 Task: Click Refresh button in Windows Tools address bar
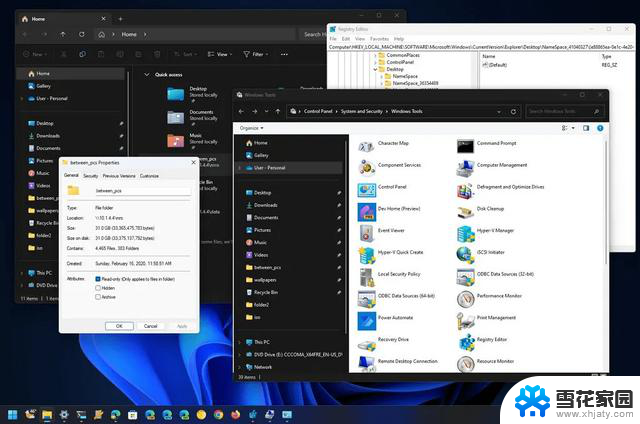coord(513,111)
